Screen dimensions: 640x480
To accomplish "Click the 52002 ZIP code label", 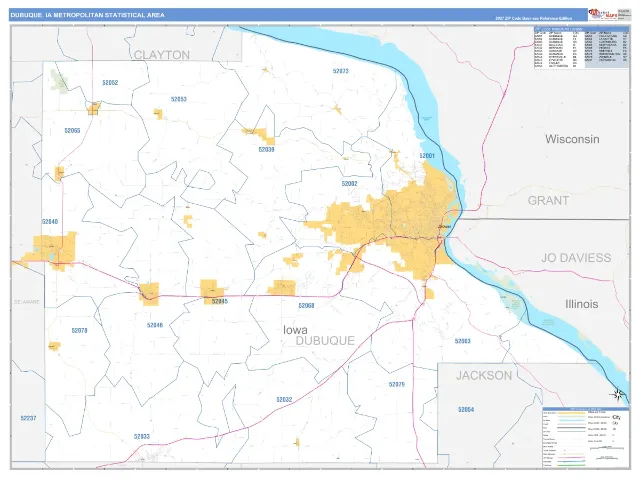I will 350,184.
